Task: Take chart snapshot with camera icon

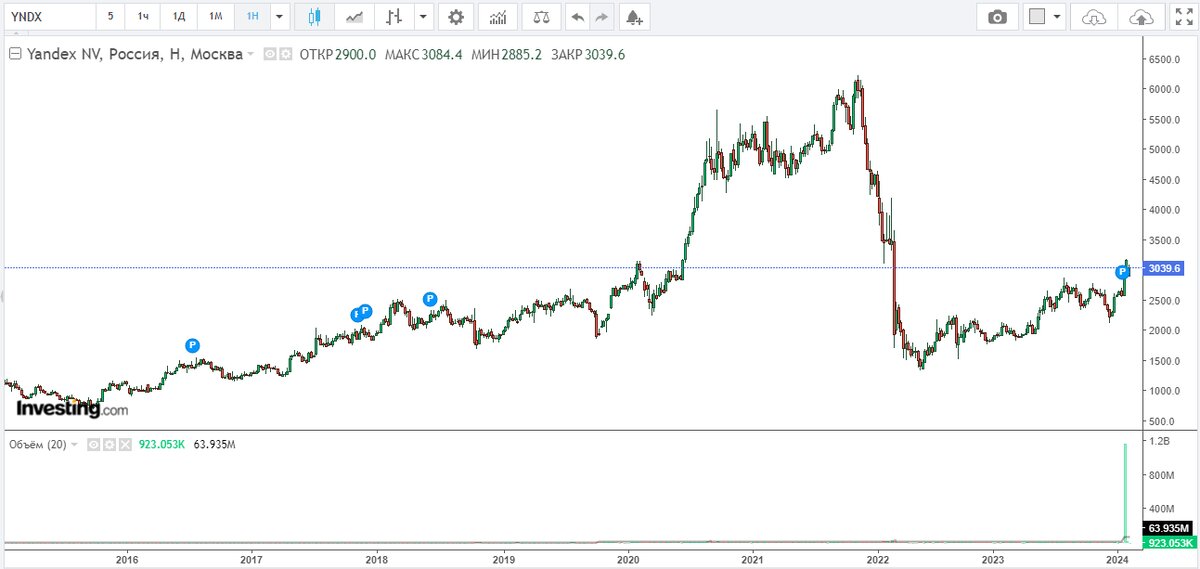Action: point(997,17)
